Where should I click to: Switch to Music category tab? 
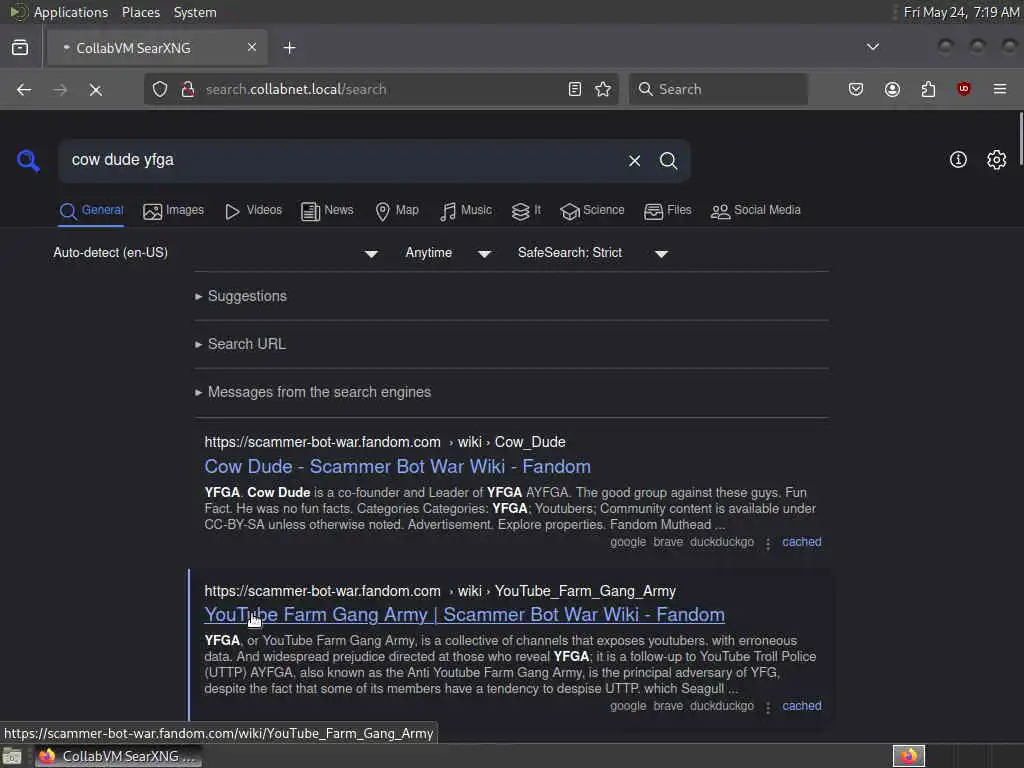coord(466,211)
